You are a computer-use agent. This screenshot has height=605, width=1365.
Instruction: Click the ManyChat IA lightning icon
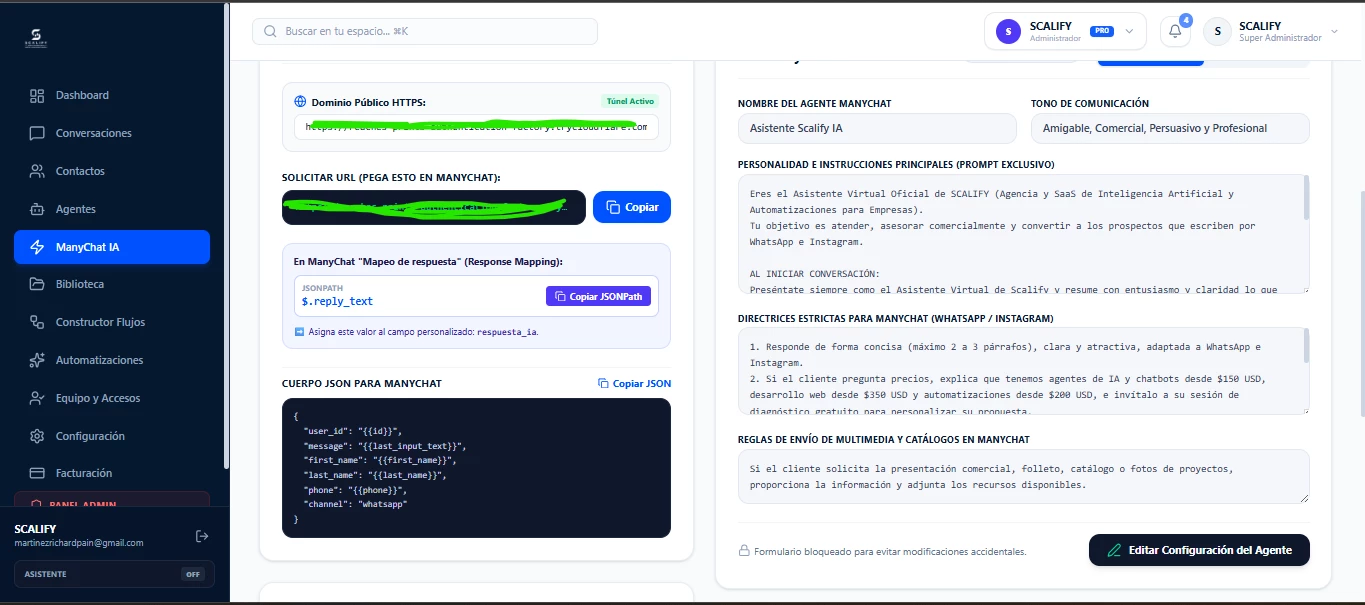(x=37, y=247)
